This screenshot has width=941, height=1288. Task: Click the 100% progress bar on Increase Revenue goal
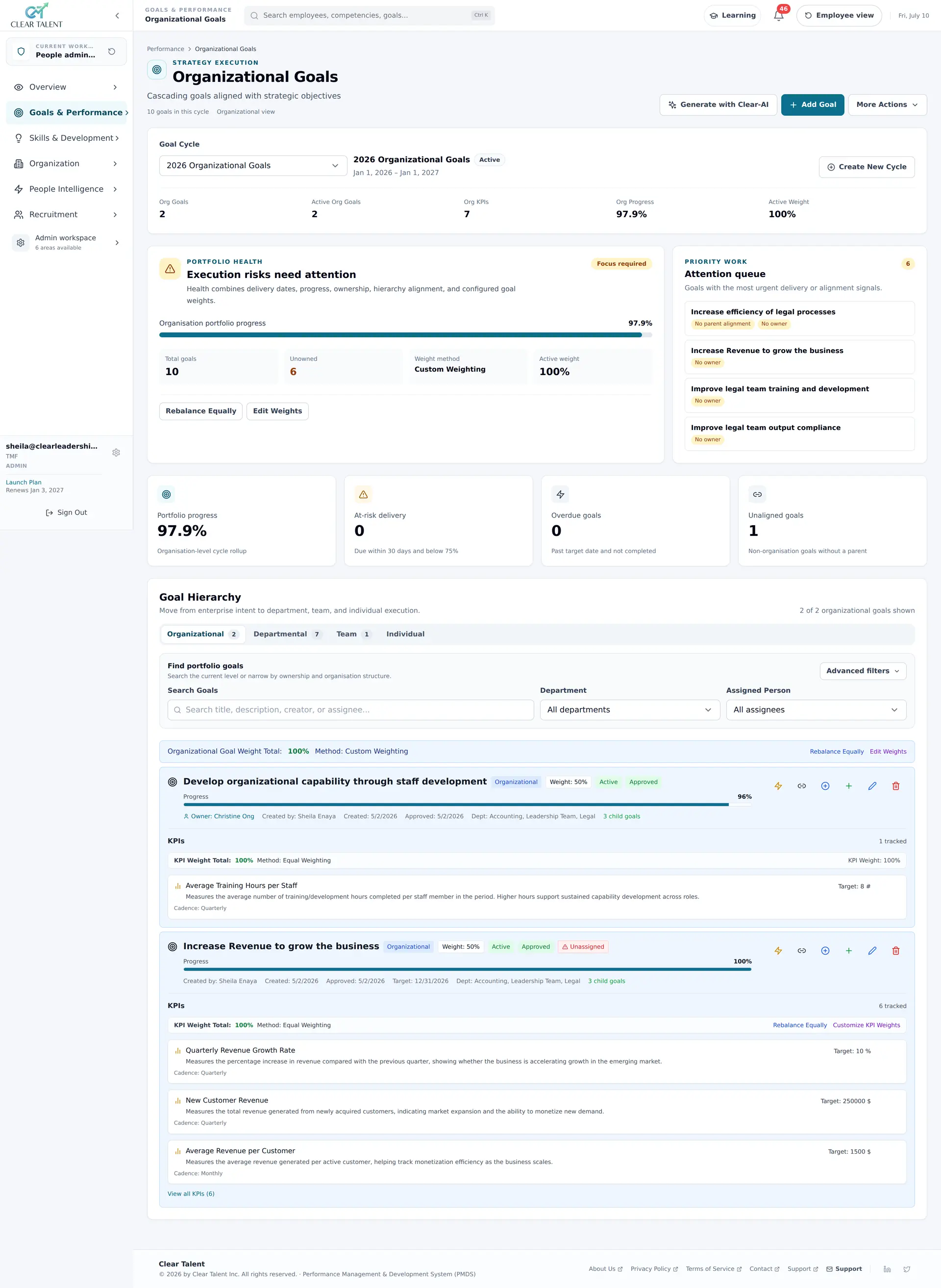pos(467,969)
